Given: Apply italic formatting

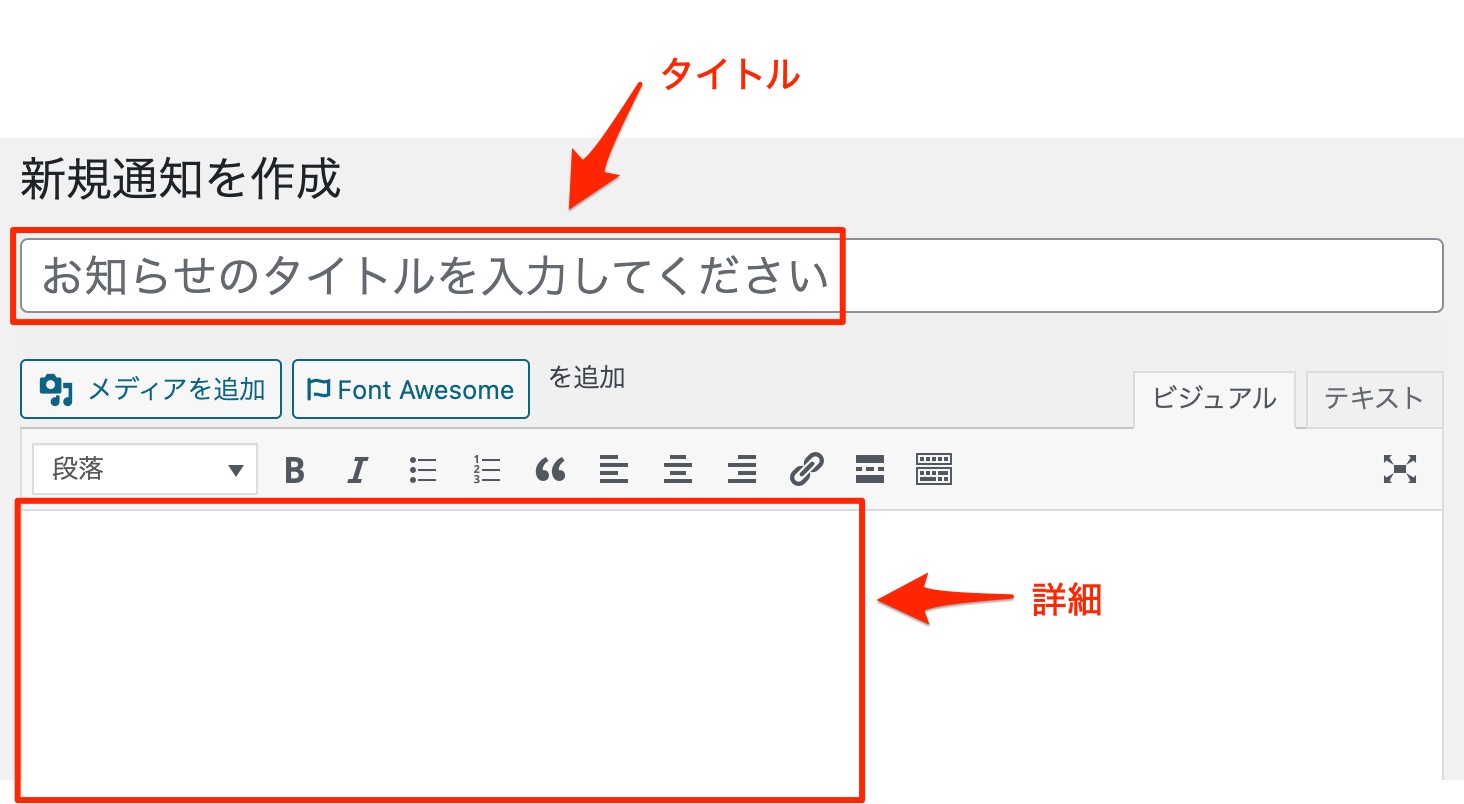Looking at the screenshot, I should (358, 469).
